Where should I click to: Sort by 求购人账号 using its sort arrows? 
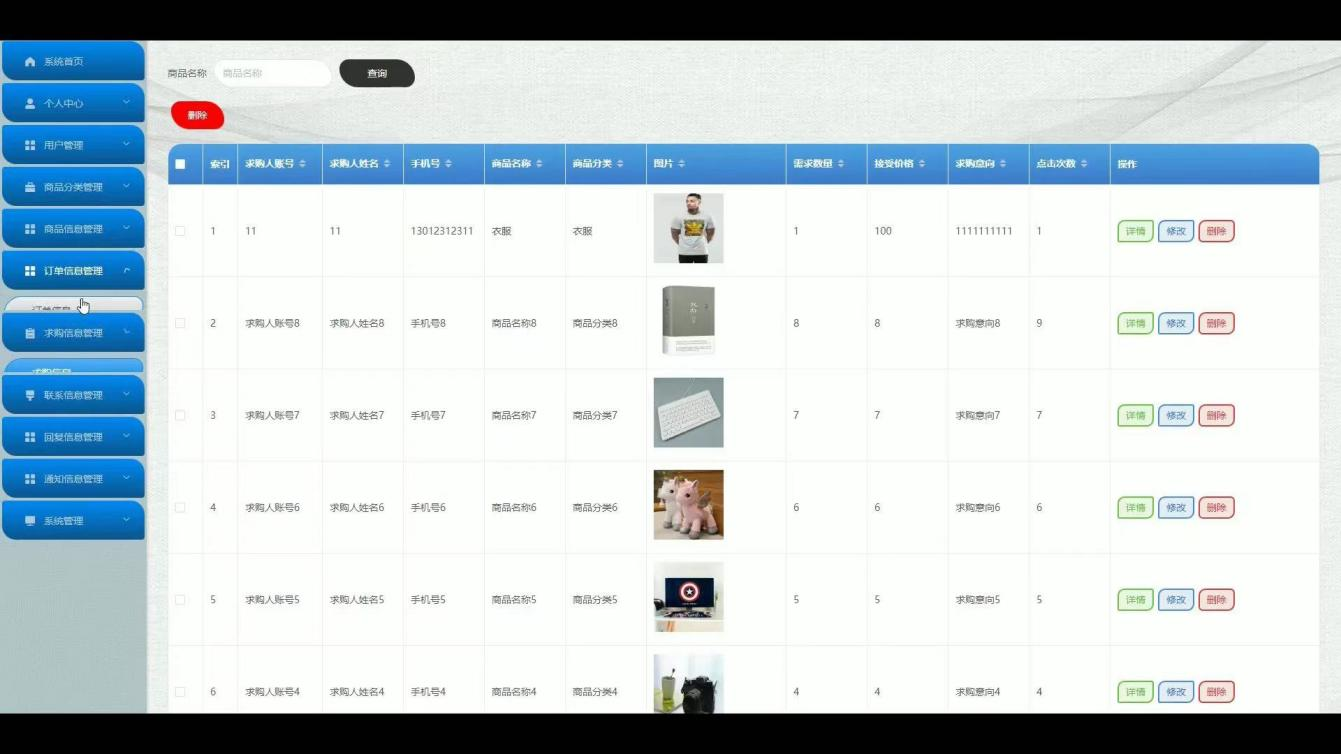tap(303, 164)
